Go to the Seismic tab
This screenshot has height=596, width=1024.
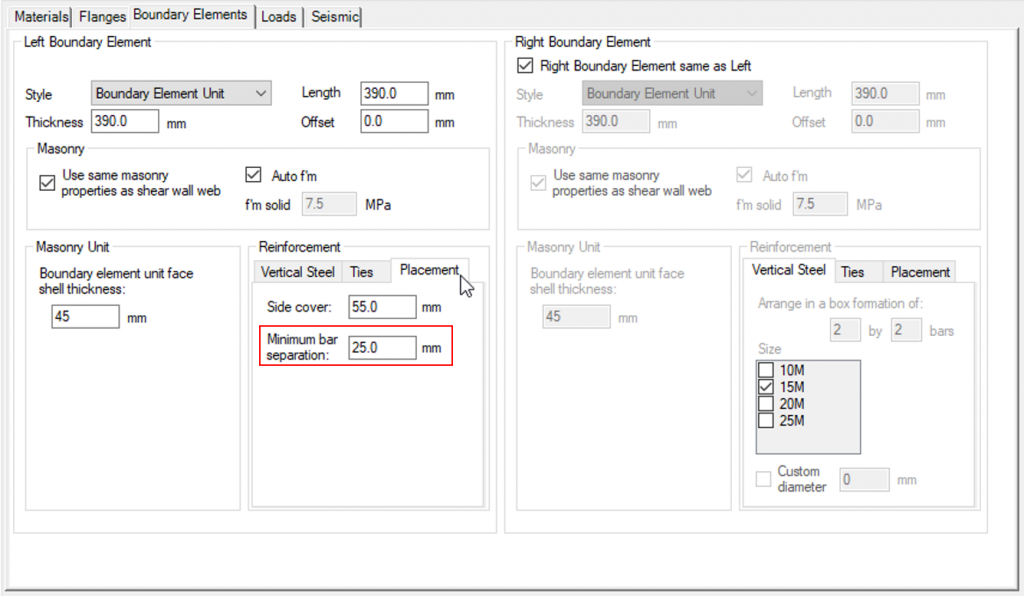click(x=334, y=17)
